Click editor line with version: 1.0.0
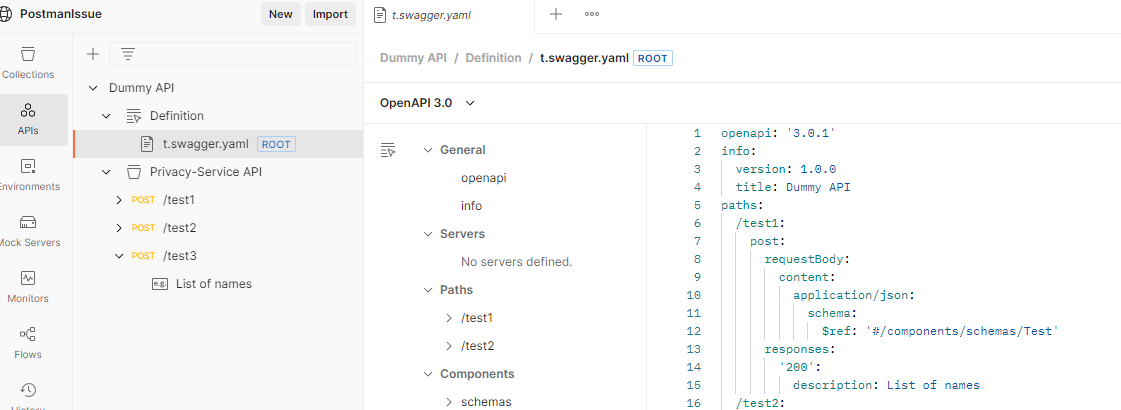Image resolution: width=1121 pixels, height=410 pixels. [786, 170]
